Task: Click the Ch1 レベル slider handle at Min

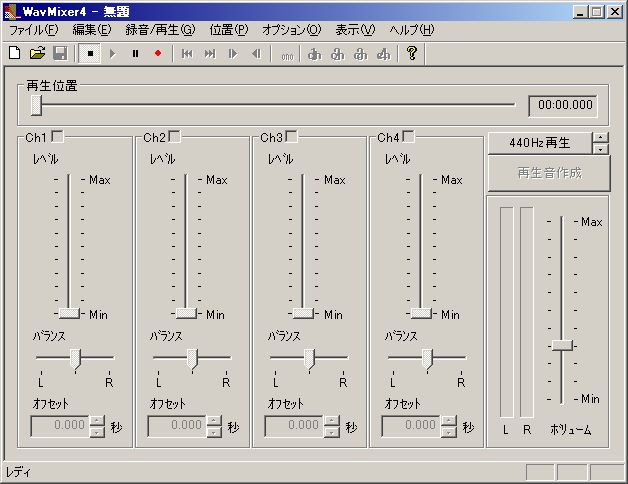Action: click(x=69, y=313)
